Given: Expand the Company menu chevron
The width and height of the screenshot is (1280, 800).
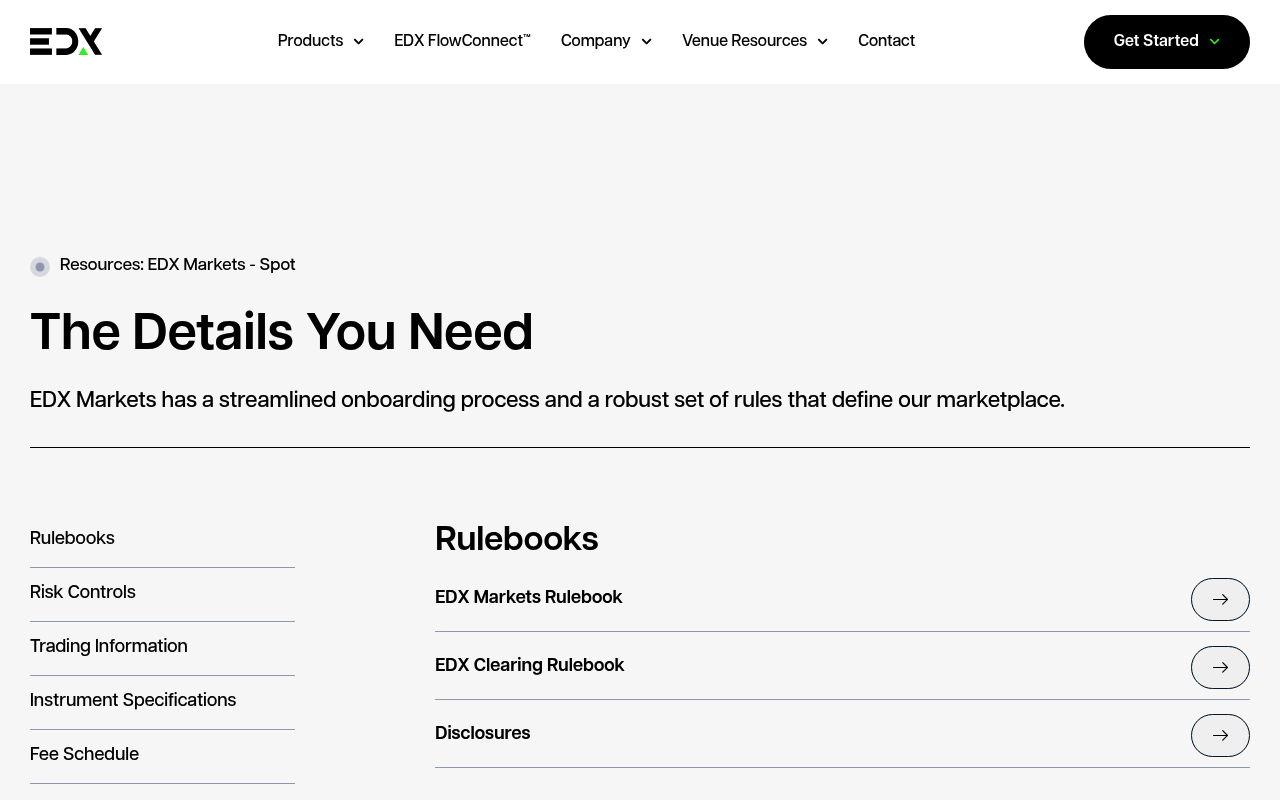Looking at the screenshot, I should point(646,42).
